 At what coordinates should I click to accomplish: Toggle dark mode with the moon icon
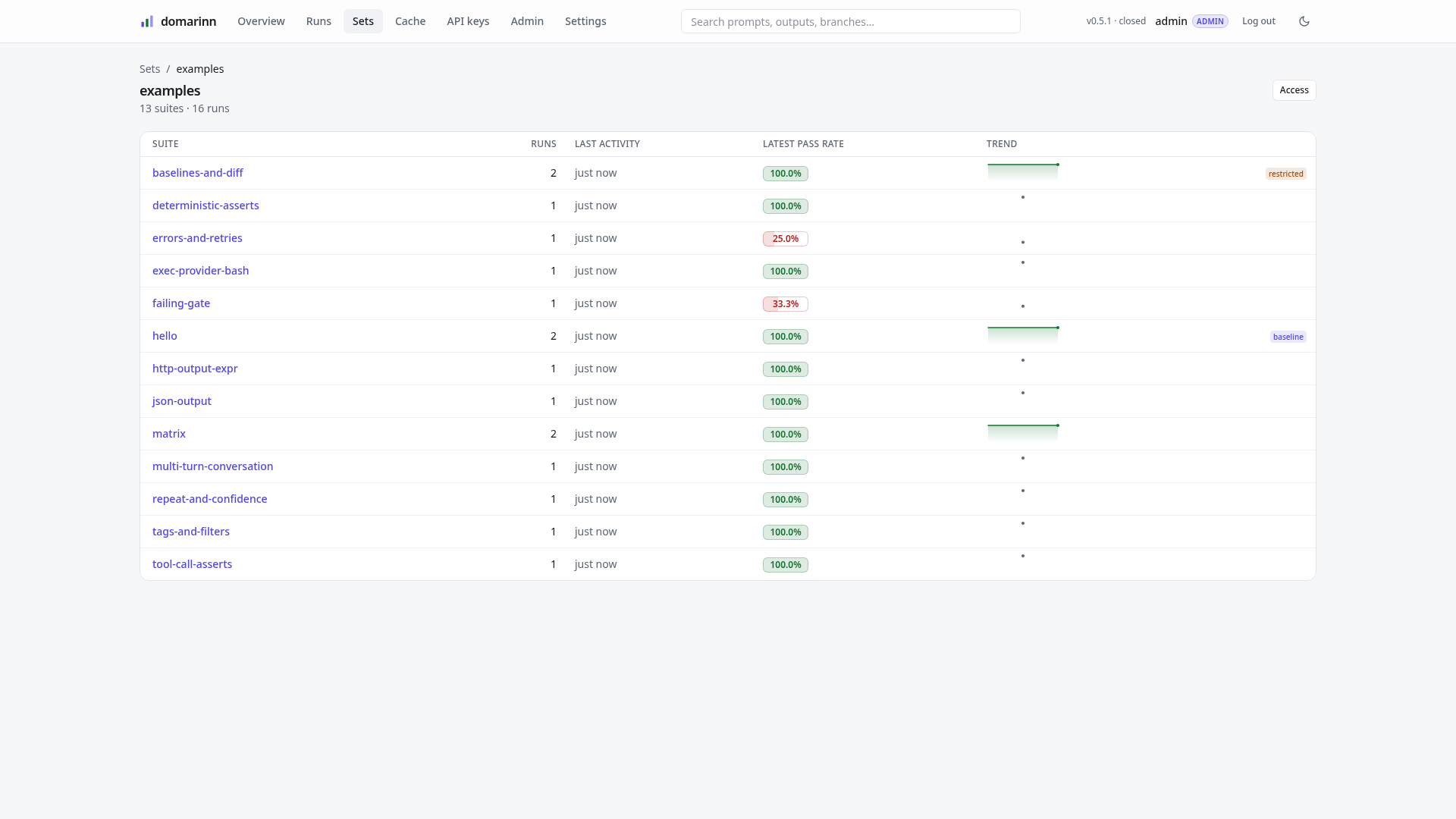1304,21
